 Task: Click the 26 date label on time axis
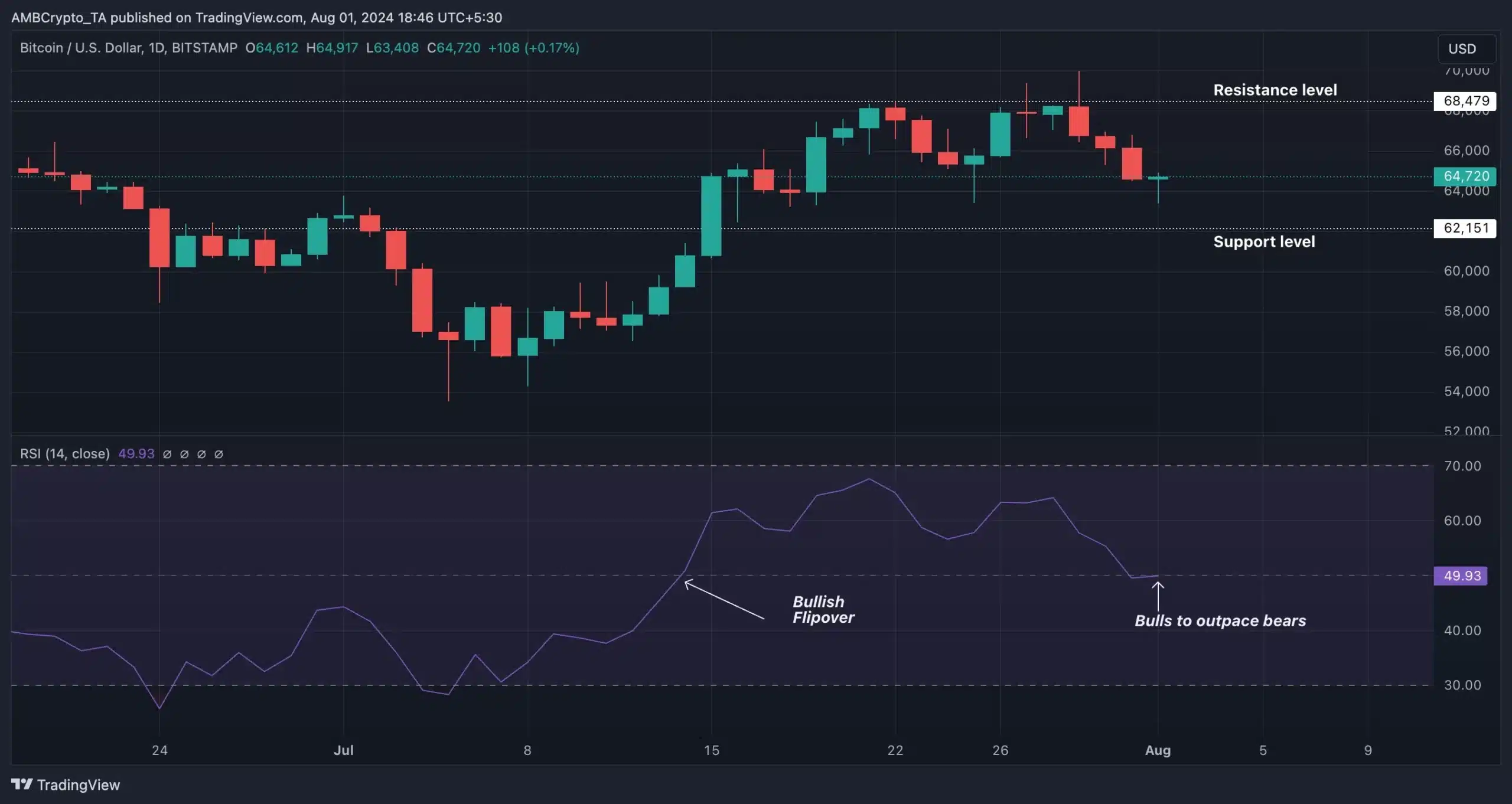coord(1000,750)
